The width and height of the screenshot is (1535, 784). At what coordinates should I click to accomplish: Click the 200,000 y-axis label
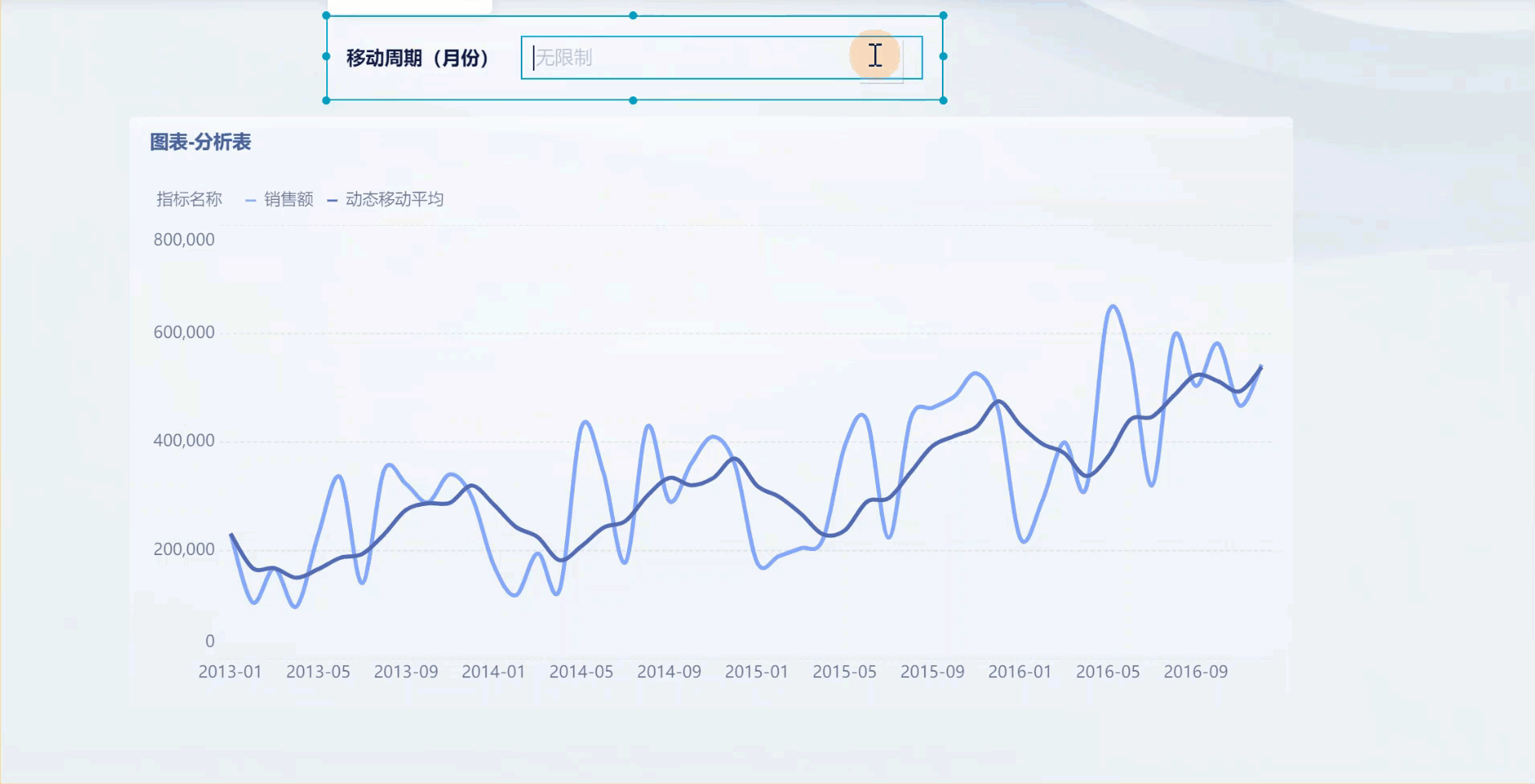coord(184,549)
